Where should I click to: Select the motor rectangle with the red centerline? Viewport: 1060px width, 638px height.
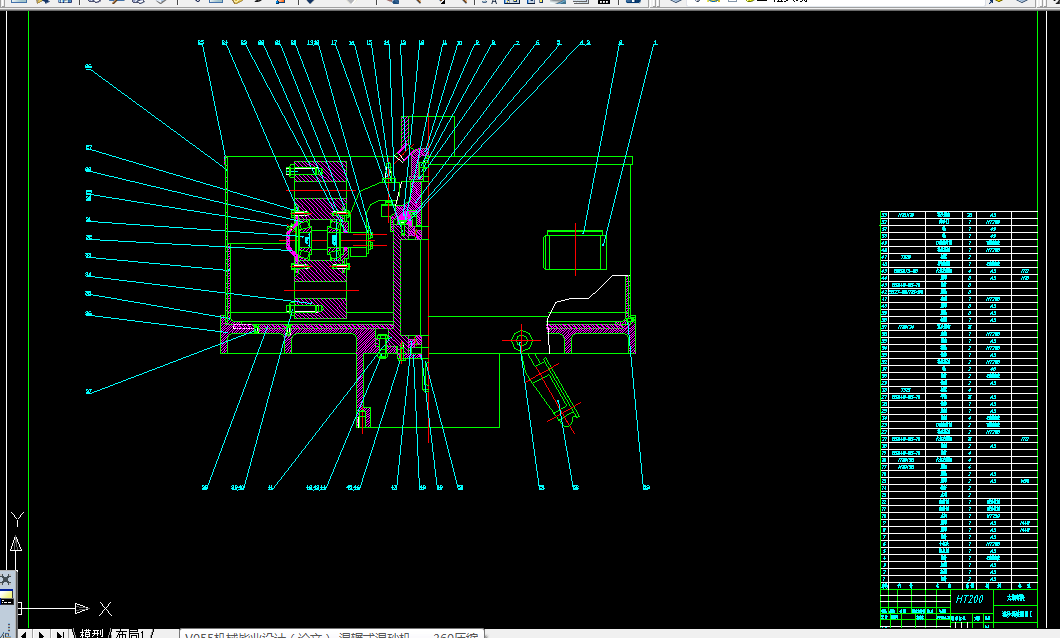575,250
